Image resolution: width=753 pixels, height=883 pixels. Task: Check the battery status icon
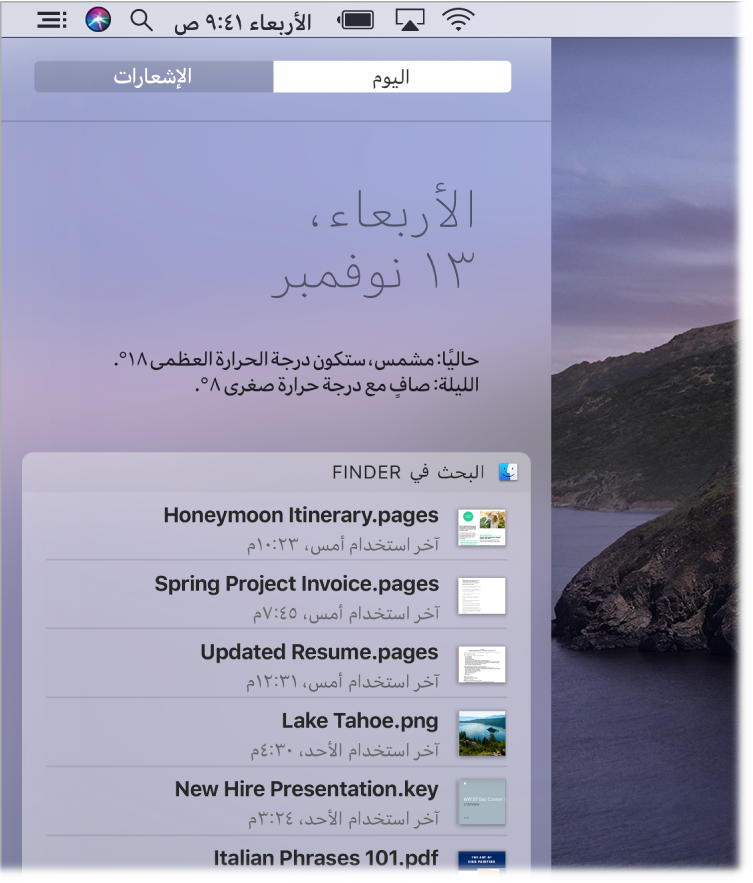click(356, 21)
